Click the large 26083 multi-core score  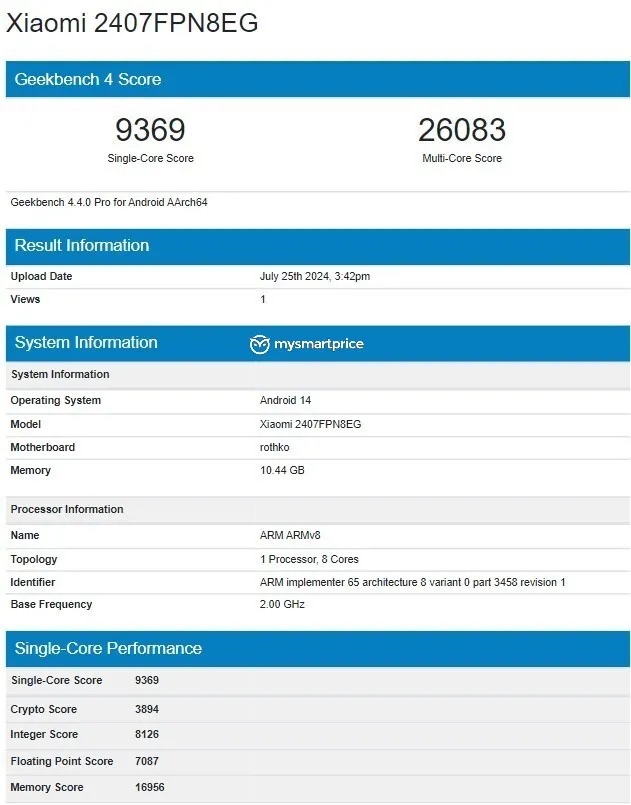[x=461, y=130]
